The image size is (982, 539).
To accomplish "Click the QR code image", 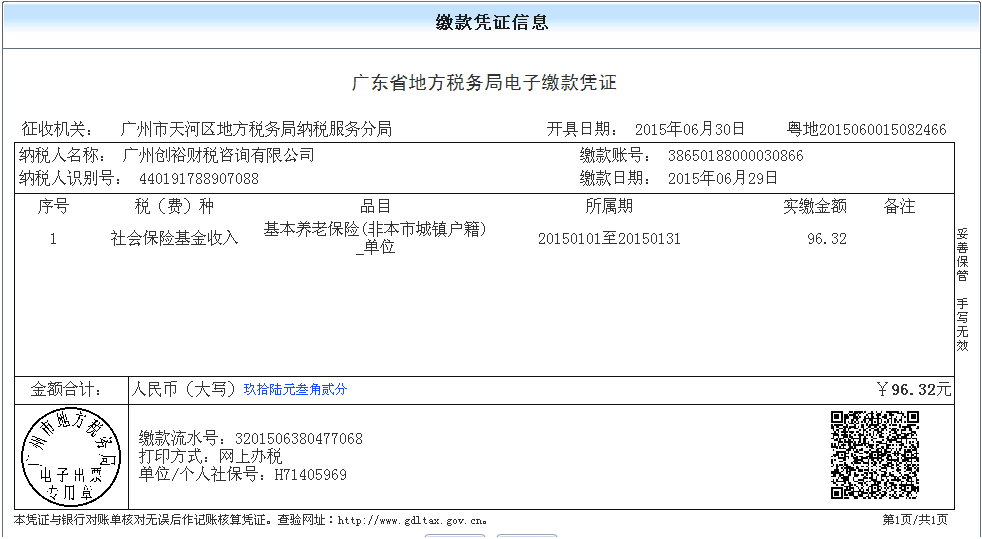I will (x=875, y=455).
